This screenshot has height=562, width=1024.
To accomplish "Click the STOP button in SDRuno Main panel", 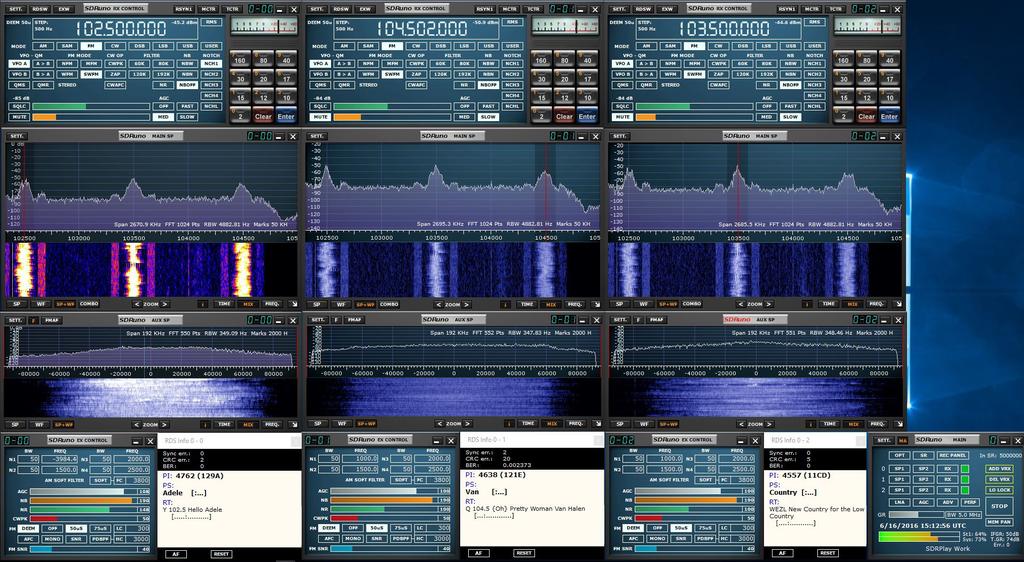I will pyautogui.click(x=999, y=506).
